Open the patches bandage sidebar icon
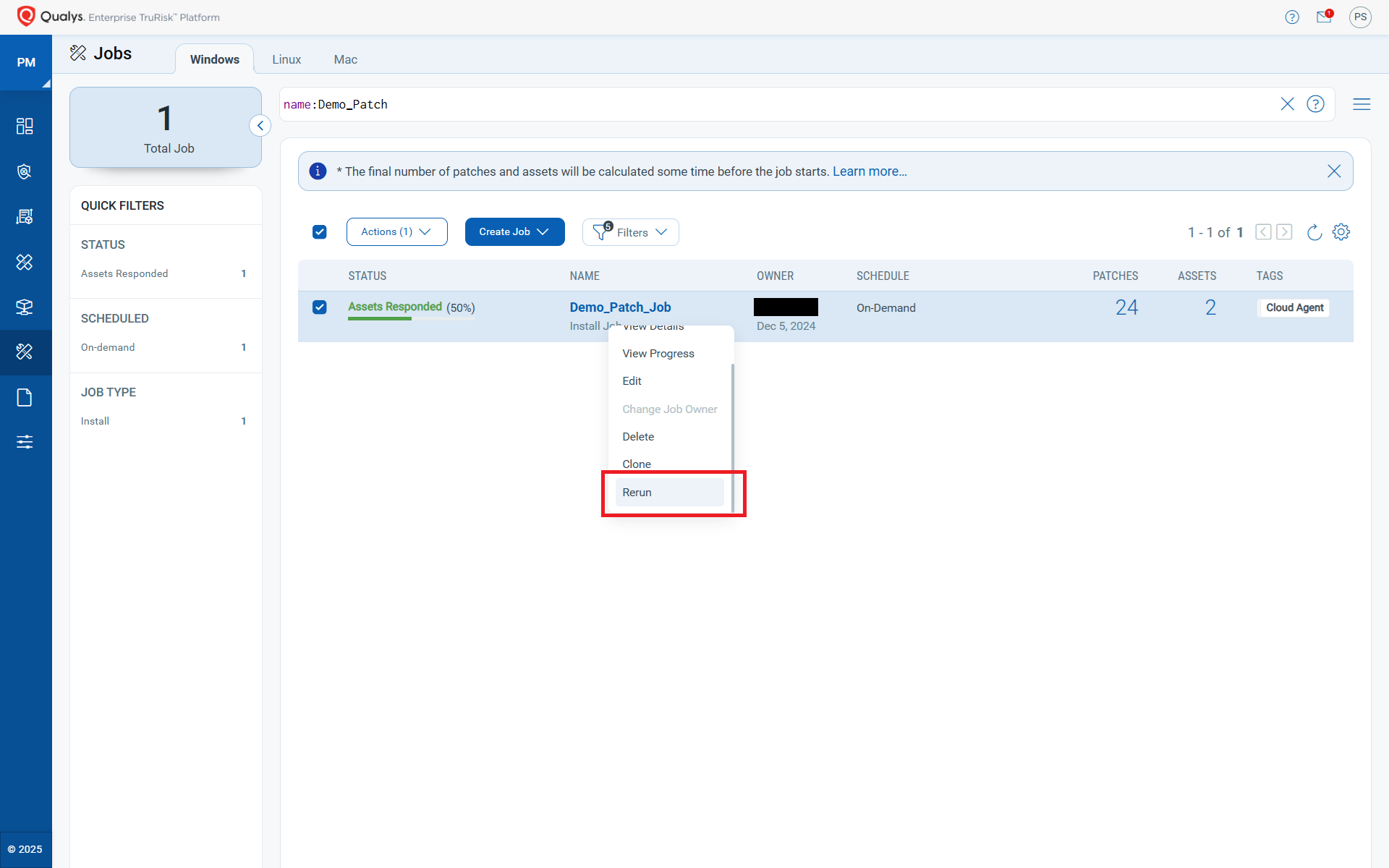The width and height of the screenshot is (1389, 868). [25, 262]
